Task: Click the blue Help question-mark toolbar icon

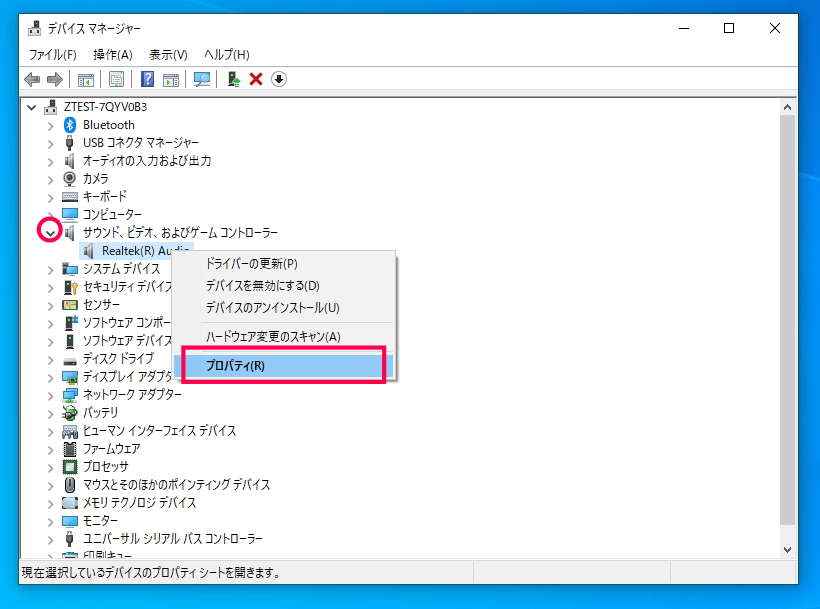Action: point(147,79)
